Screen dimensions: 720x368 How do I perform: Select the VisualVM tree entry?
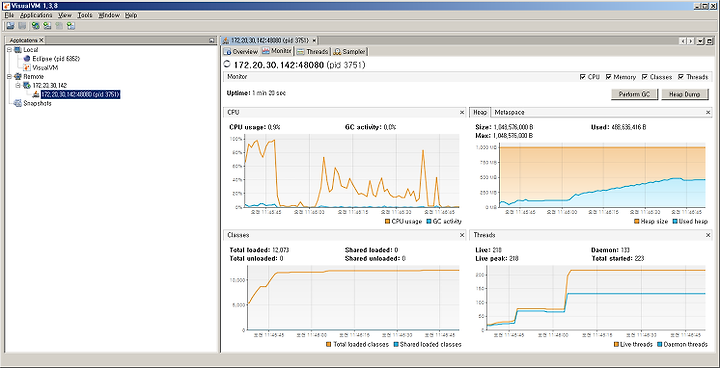click(45, 67)
